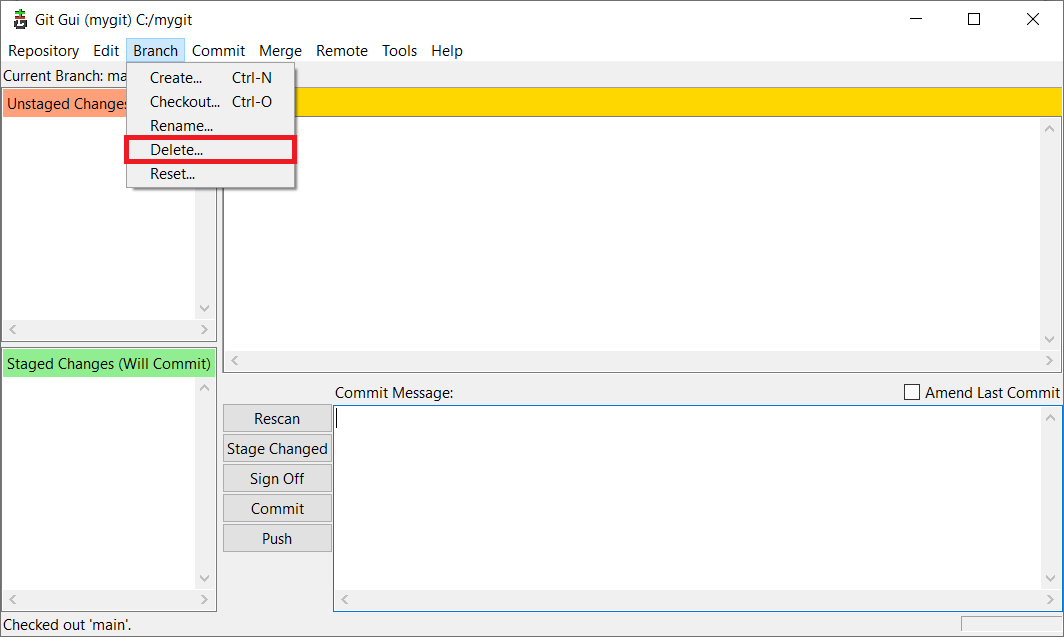The width and height of the screenshot is (1064, 637).
Task: Choose Create... in the Branch menu
Action: [176, 78]
